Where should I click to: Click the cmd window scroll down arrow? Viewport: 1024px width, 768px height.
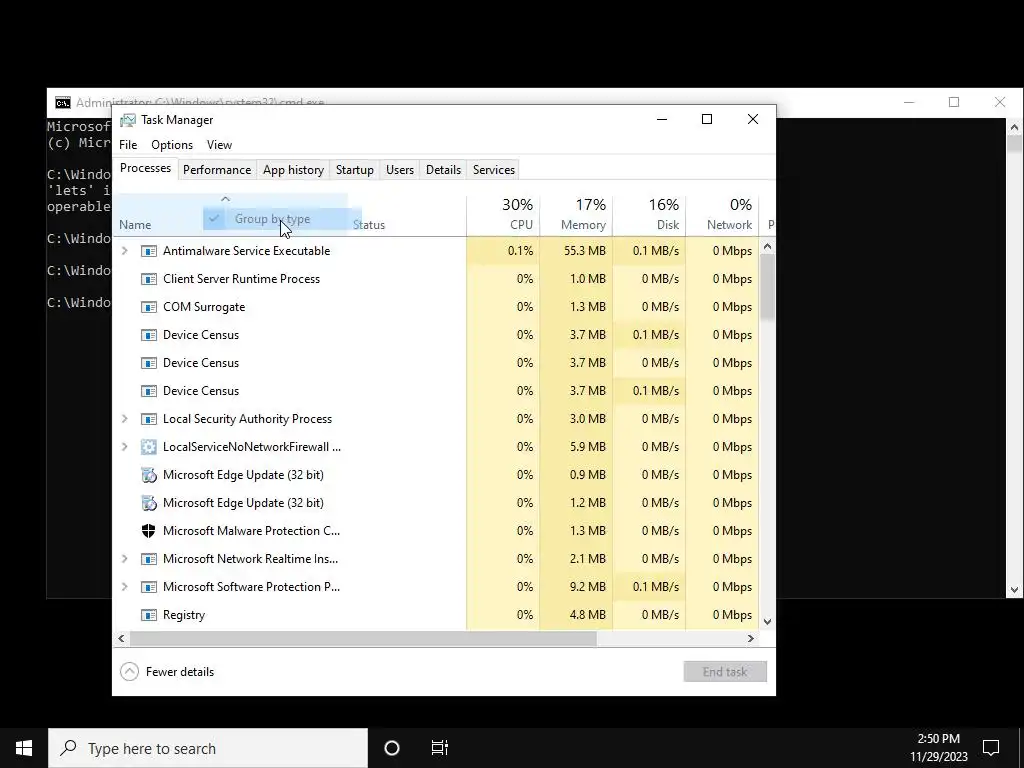[x=1014, y=590]
